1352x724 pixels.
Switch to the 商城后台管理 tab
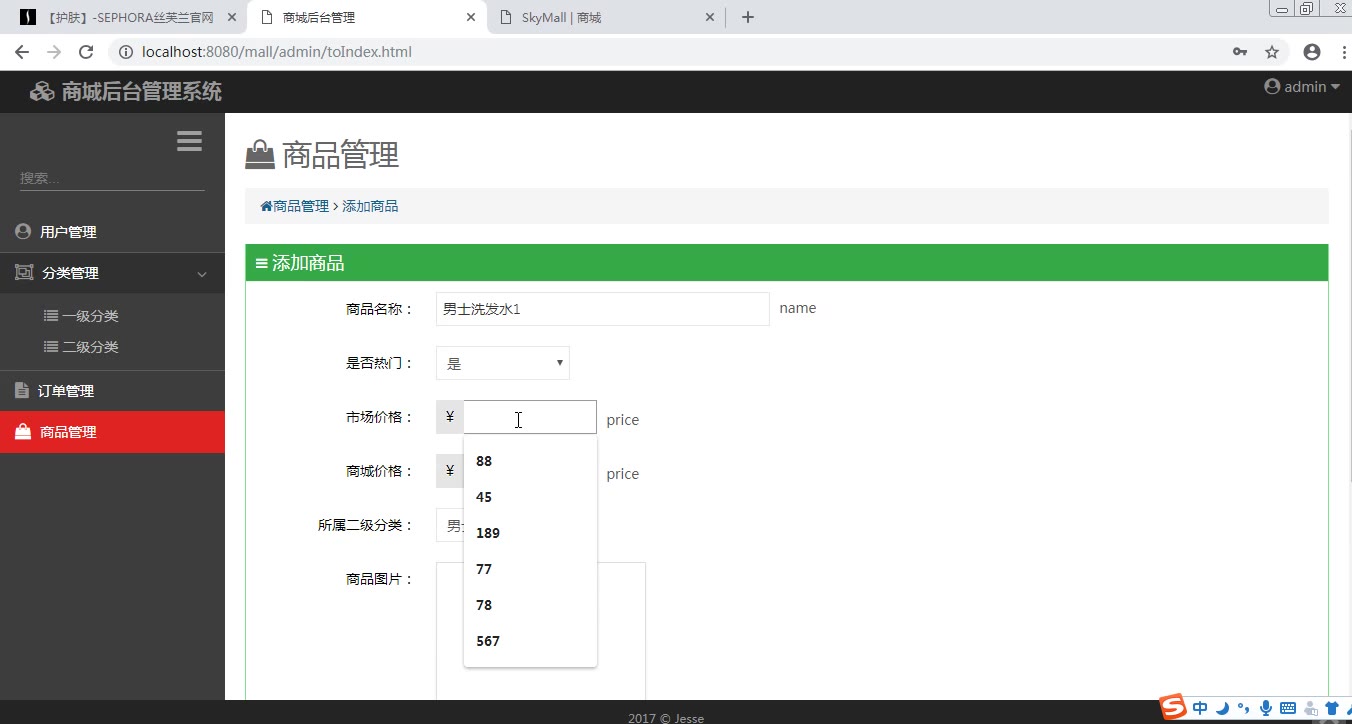(367, 17)
